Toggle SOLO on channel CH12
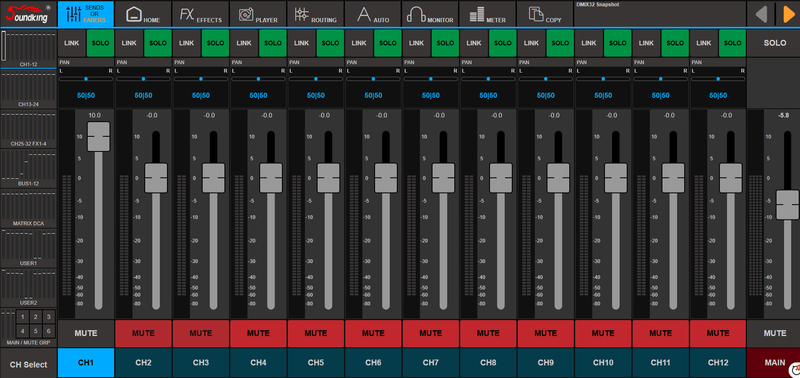 click(x=732, y=43)
